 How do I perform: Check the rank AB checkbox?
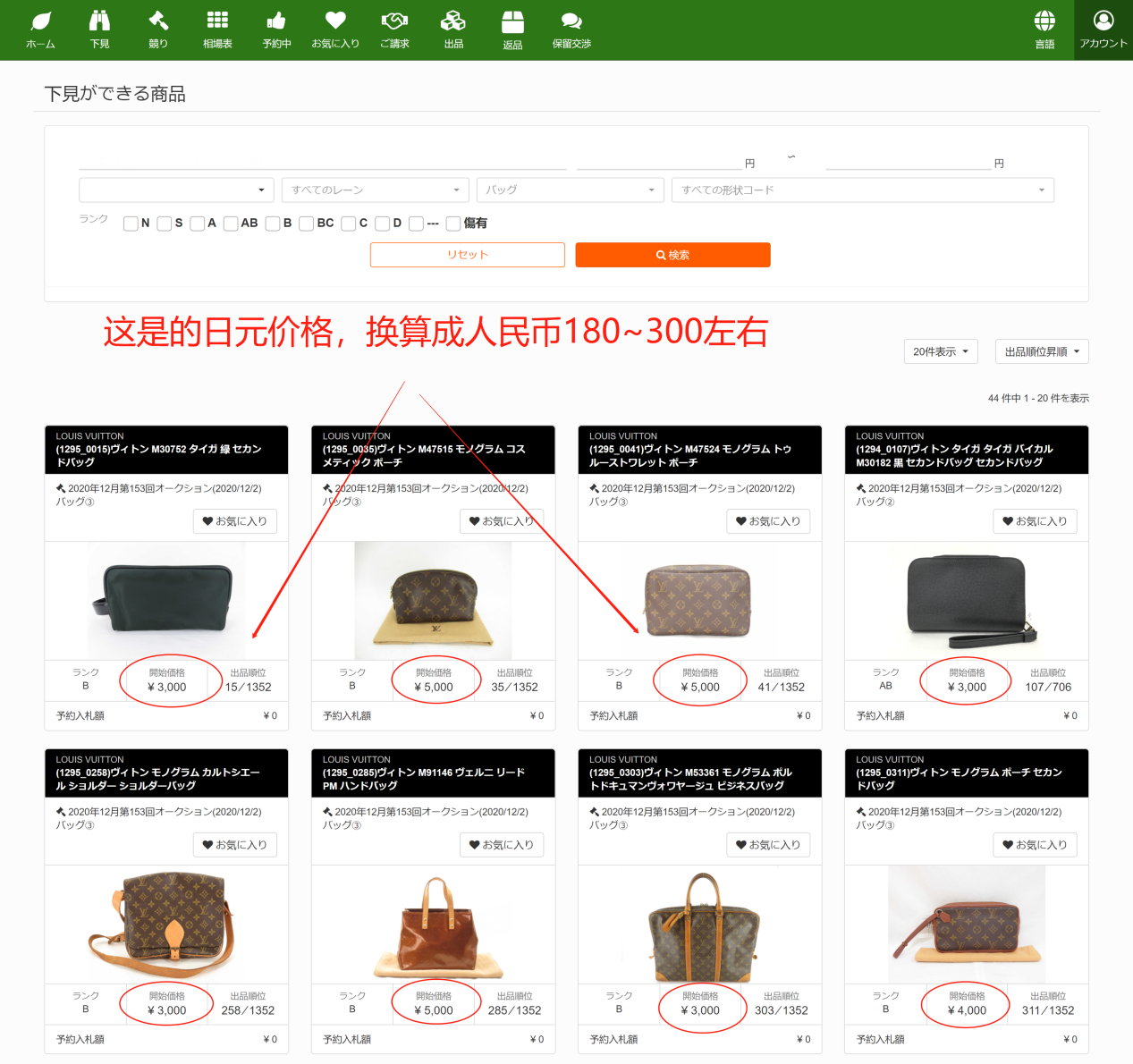coord(231,224)
